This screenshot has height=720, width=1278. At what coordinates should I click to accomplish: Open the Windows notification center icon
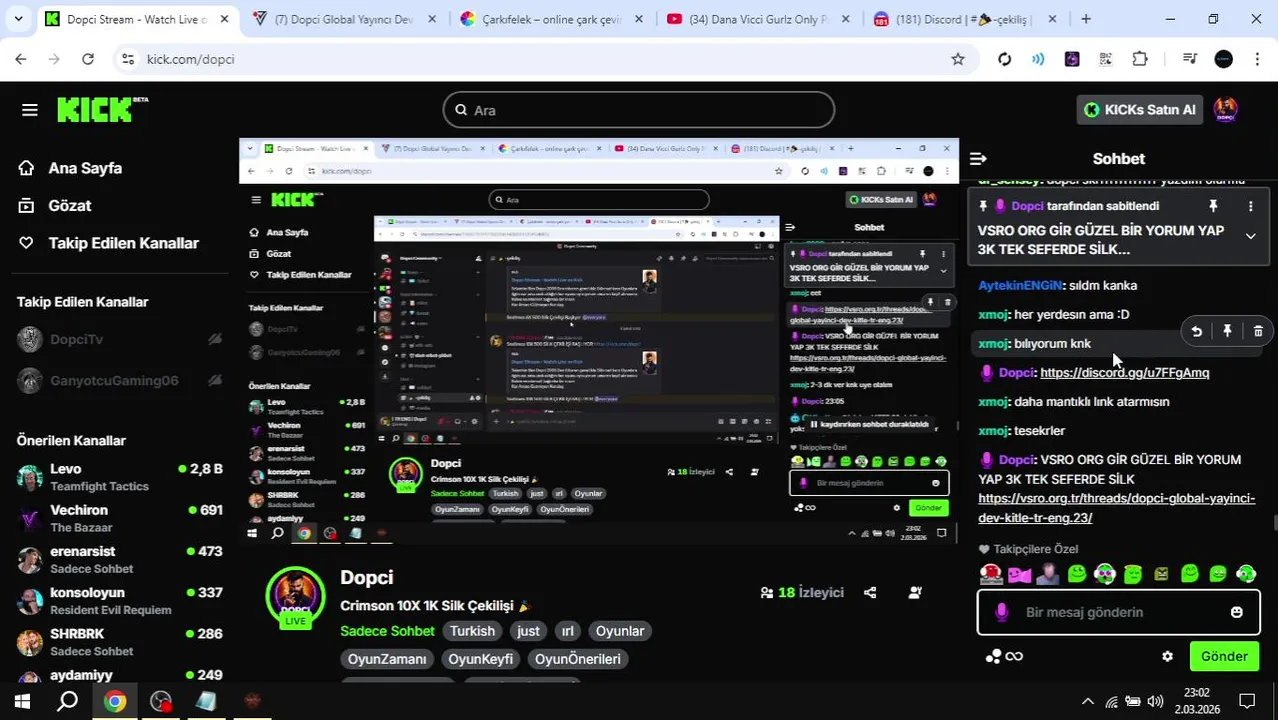(x=1247, y=701)
